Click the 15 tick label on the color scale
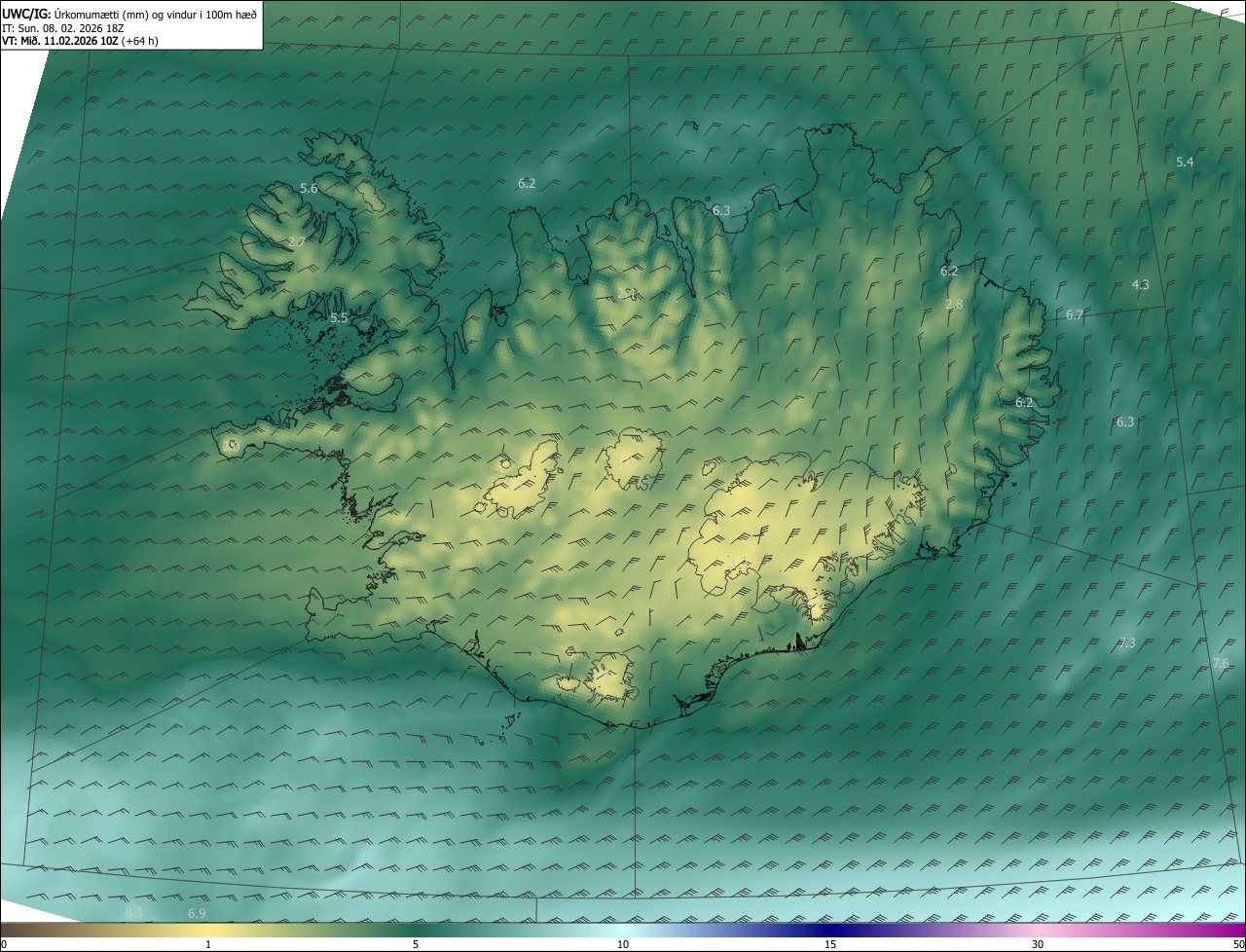The height and width of the screenshot is (952, 1246). click(x=830, y=944)
